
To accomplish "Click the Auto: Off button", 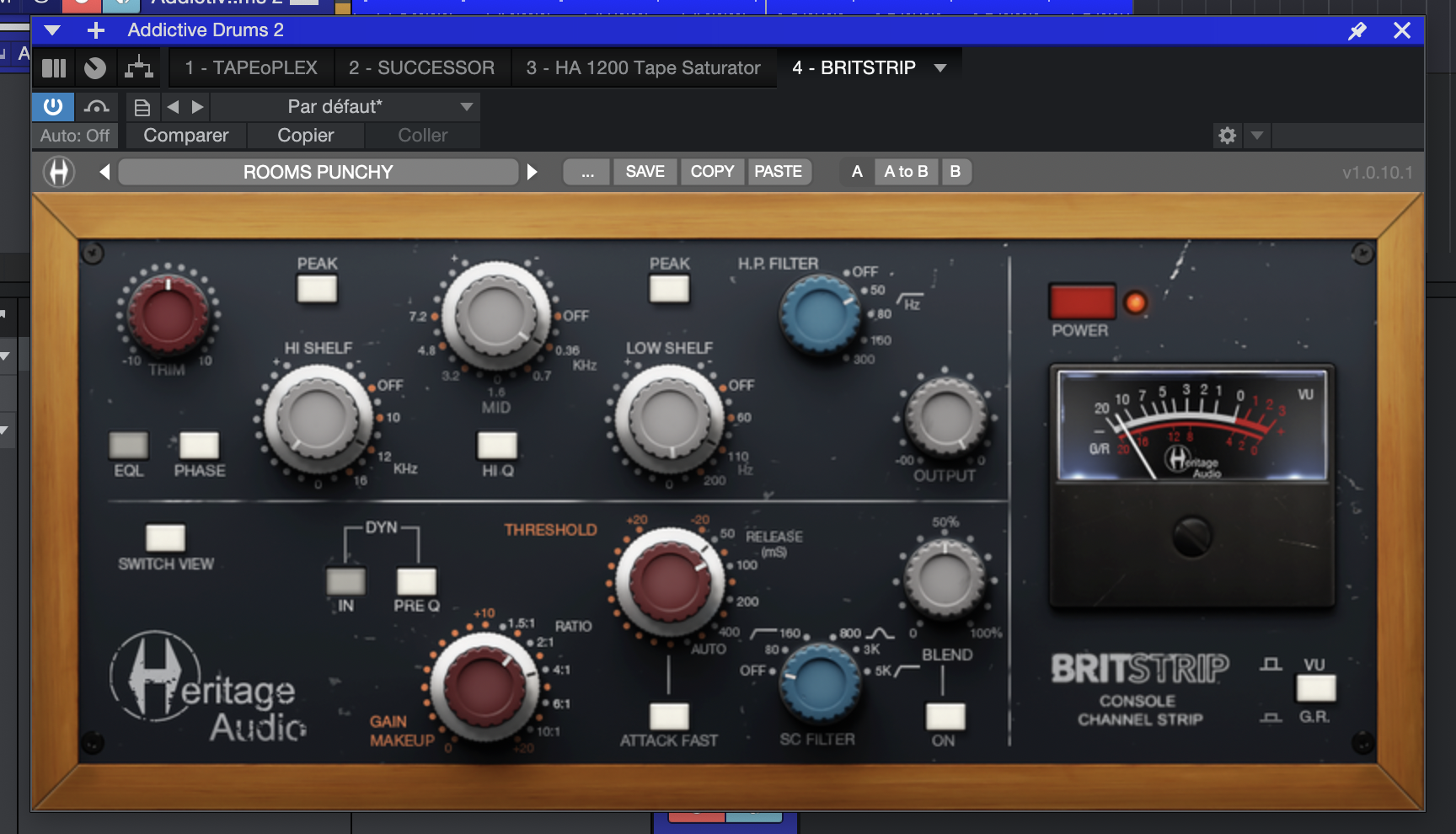I will coord(75,136).
